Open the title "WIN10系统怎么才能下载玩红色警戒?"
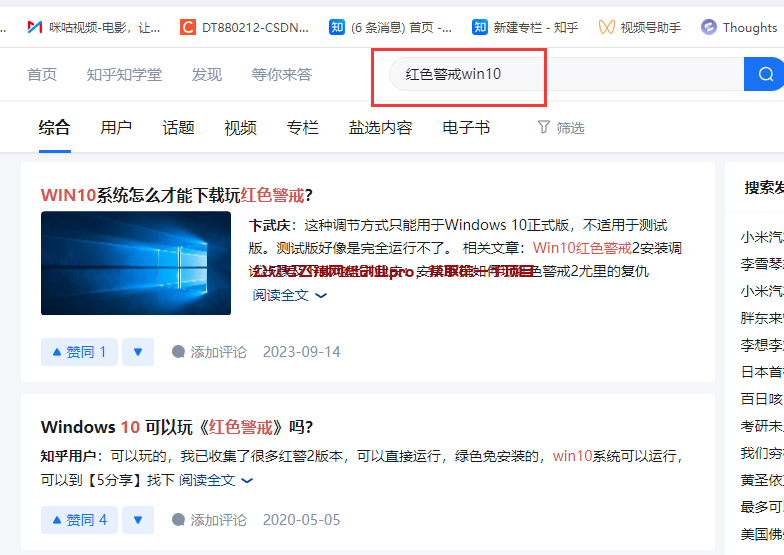Viewport: 784px width, 555px height. [x=177, y=195]
